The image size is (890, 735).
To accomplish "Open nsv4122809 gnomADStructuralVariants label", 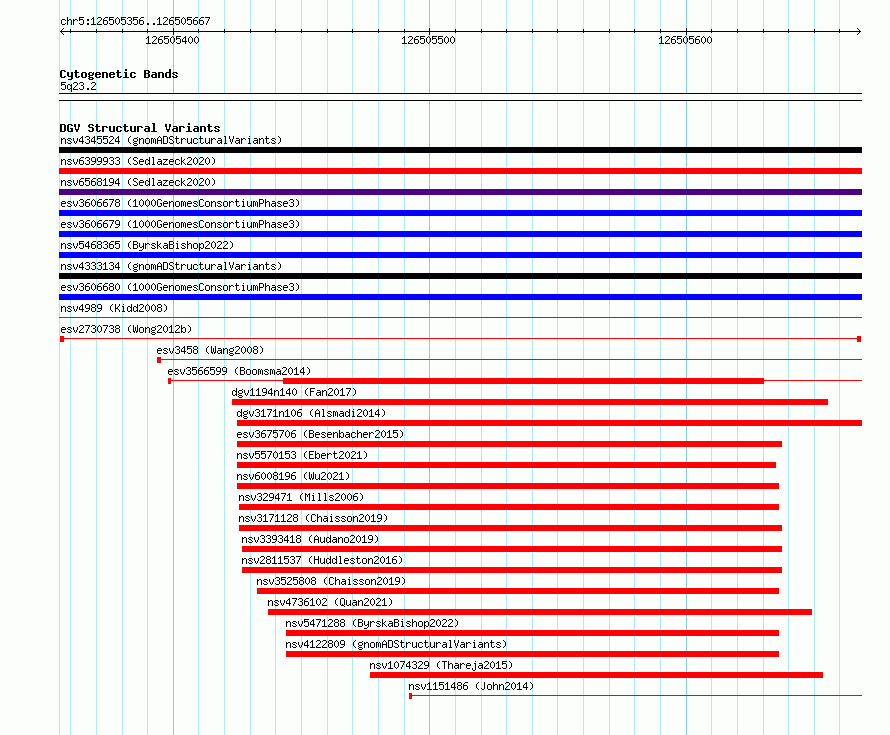I will pos(396,644).
